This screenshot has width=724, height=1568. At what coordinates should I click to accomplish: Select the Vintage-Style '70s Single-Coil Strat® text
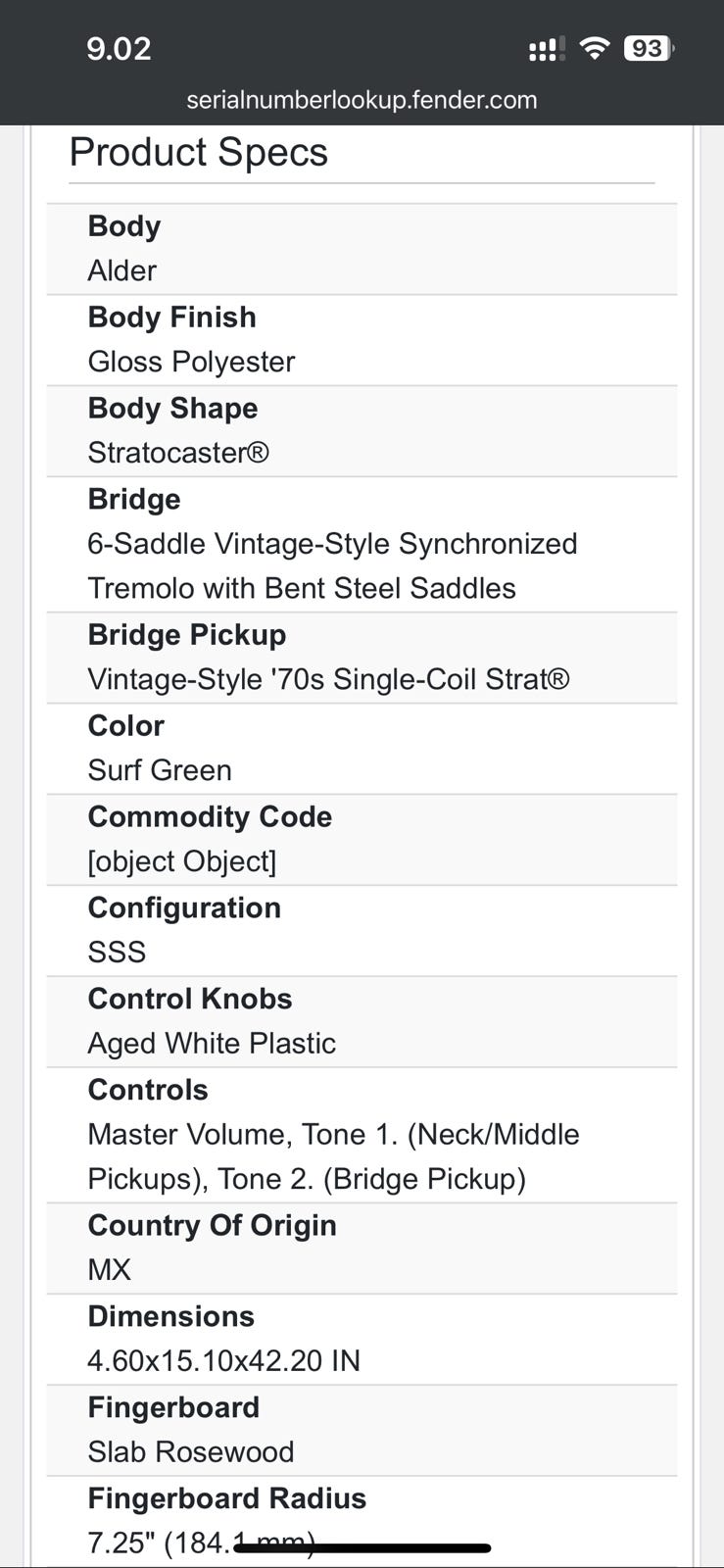coord(328,679)
